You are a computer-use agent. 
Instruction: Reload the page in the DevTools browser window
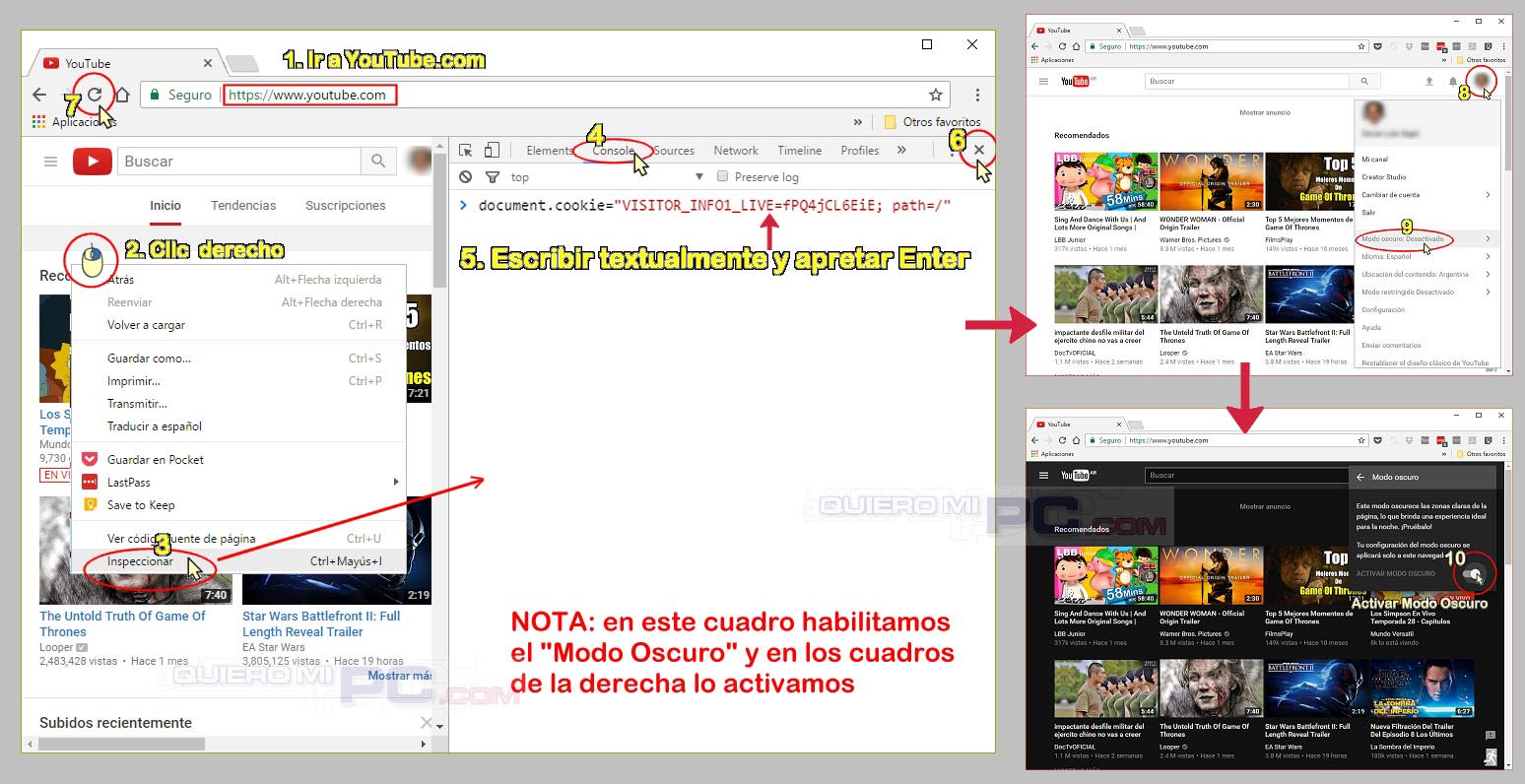95,95
